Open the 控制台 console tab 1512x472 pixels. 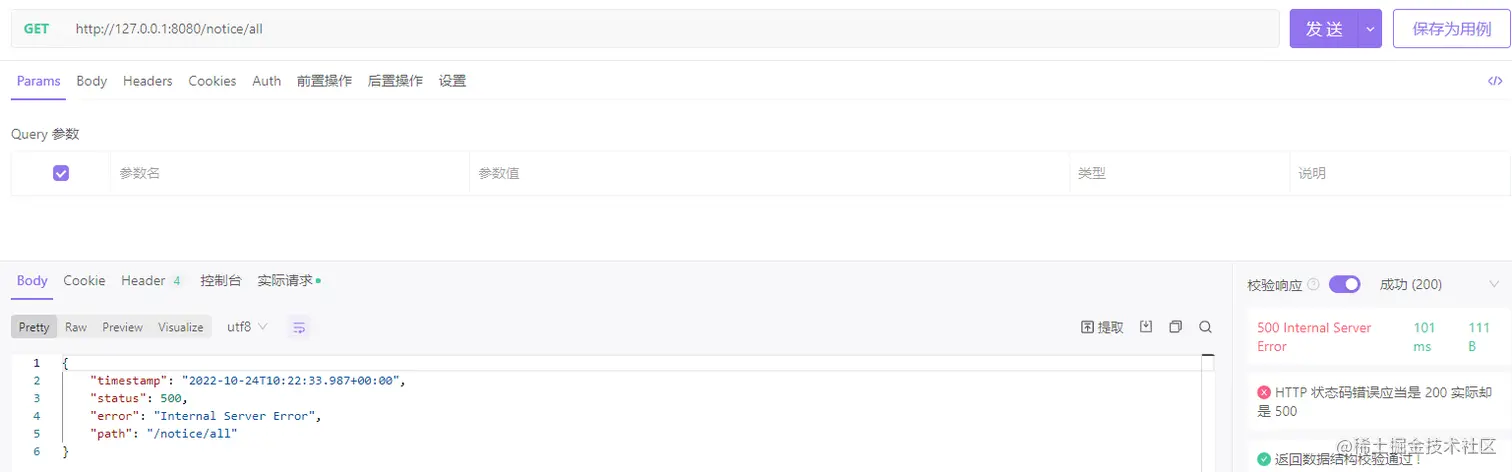(x=221, y=281)
